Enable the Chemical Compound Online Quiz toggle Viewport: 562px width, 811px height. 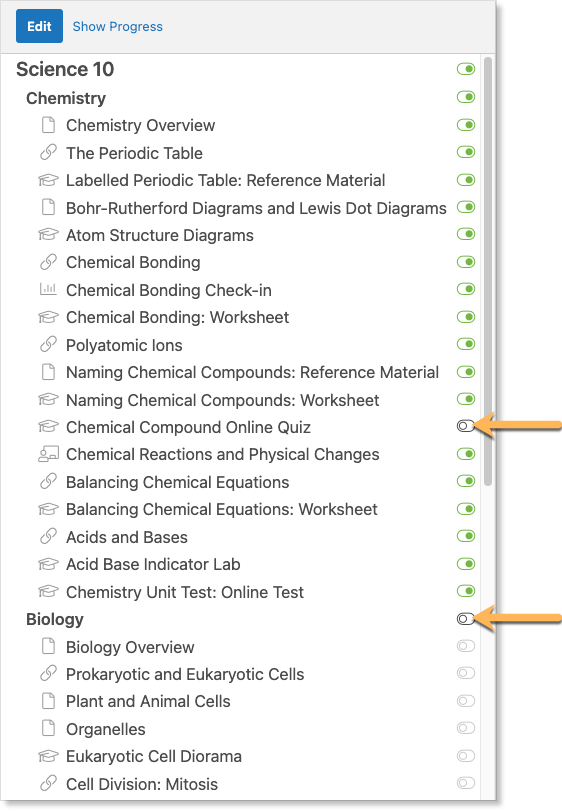(x=466, y=426)
